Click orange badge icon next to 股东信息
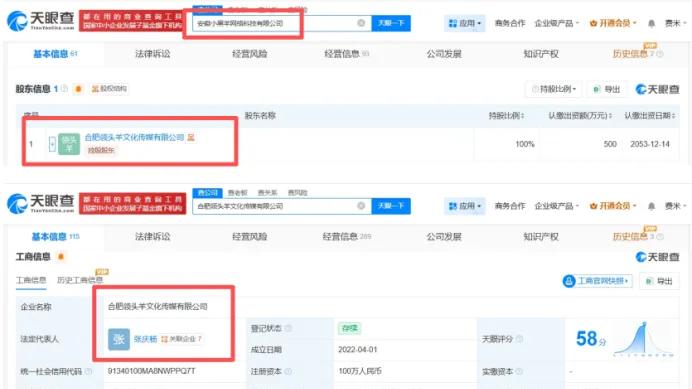The width and height of the screenshot is (692, 389). point(78,89)
